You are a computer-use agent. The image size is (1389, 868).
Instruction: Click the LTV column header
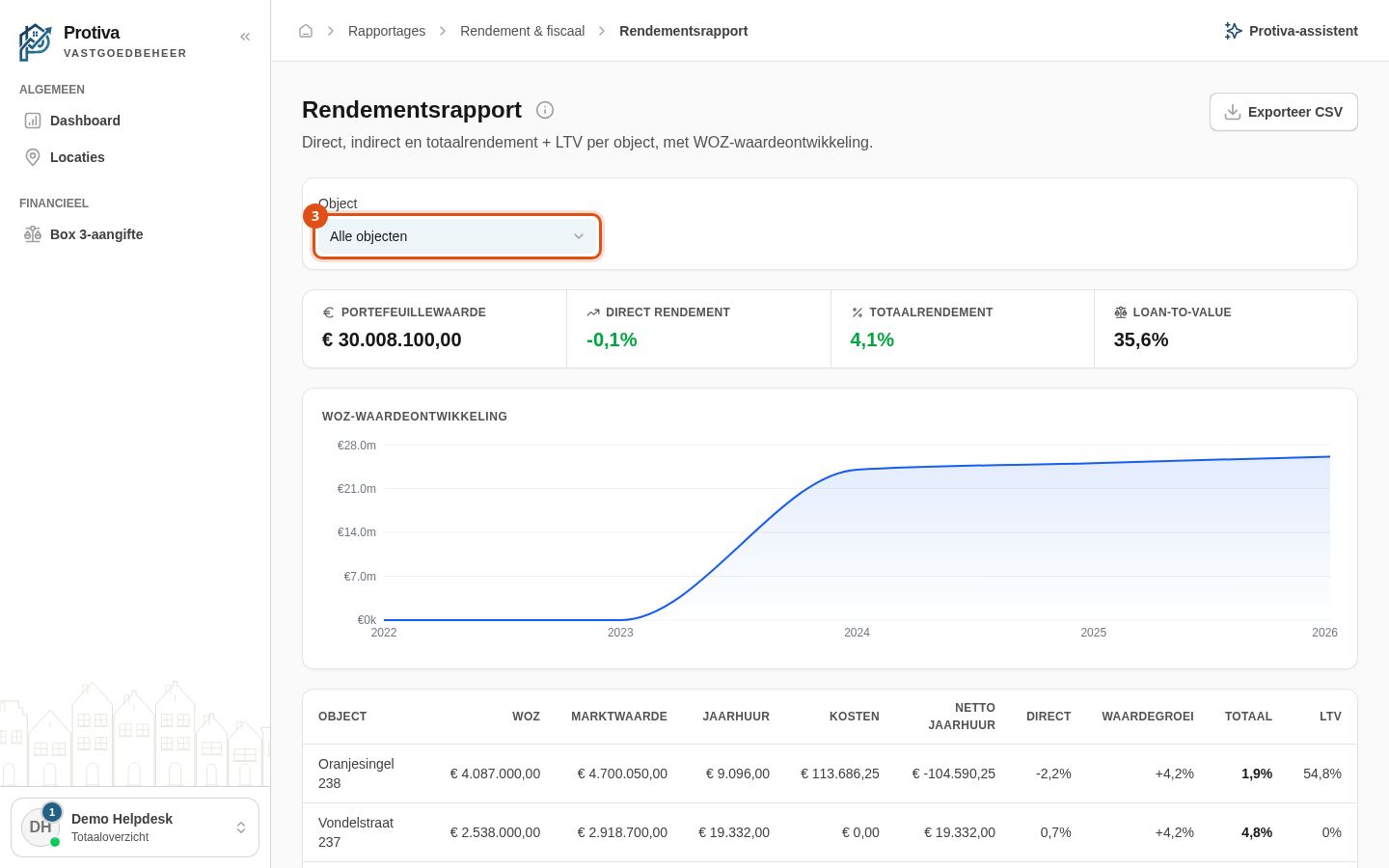[x=1330, y=717]
